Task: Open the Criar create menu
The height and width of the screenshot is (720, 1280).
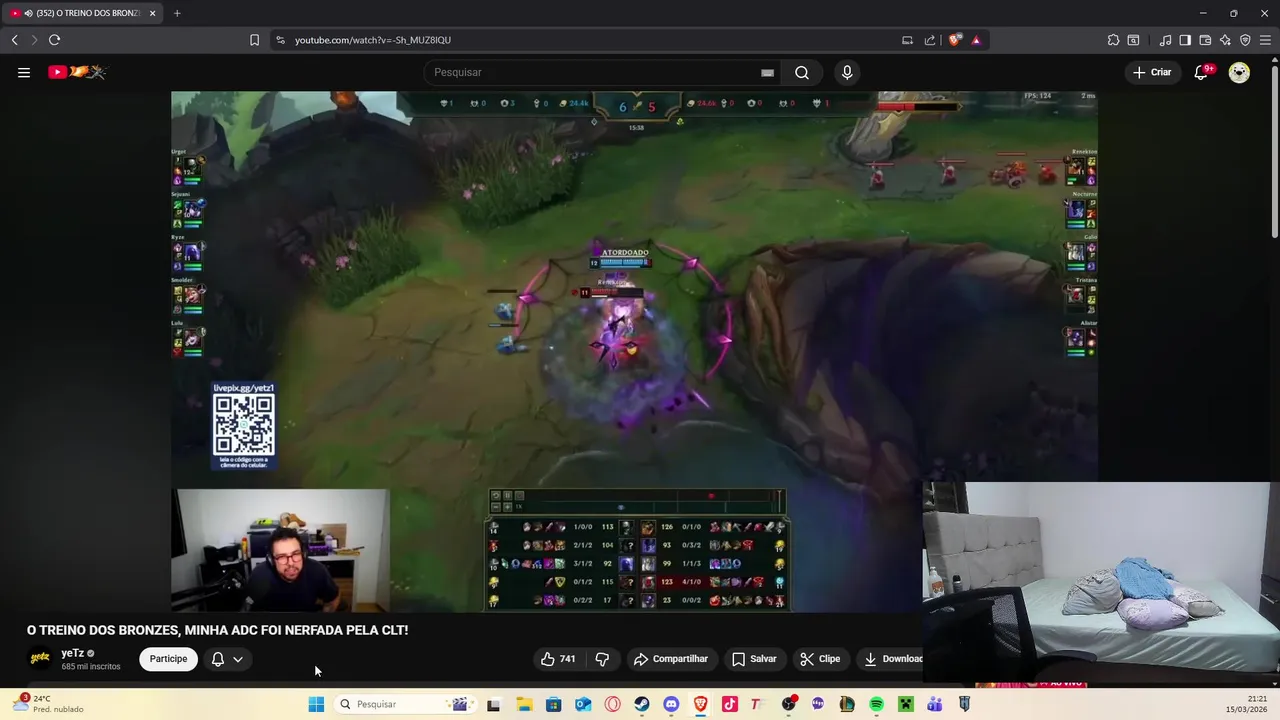Action: coord(1151,72)
